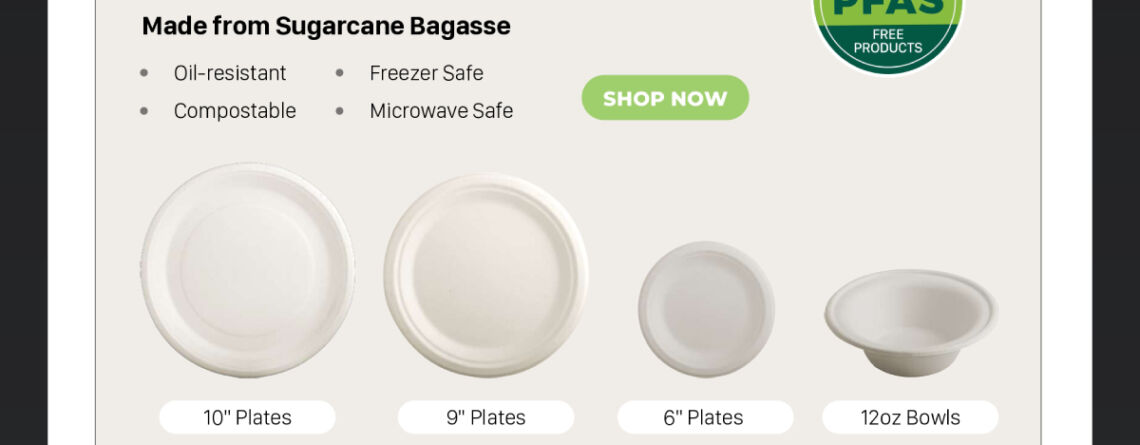
Task: Click the Freezer Safe feature text
Action: pos(426,73)
